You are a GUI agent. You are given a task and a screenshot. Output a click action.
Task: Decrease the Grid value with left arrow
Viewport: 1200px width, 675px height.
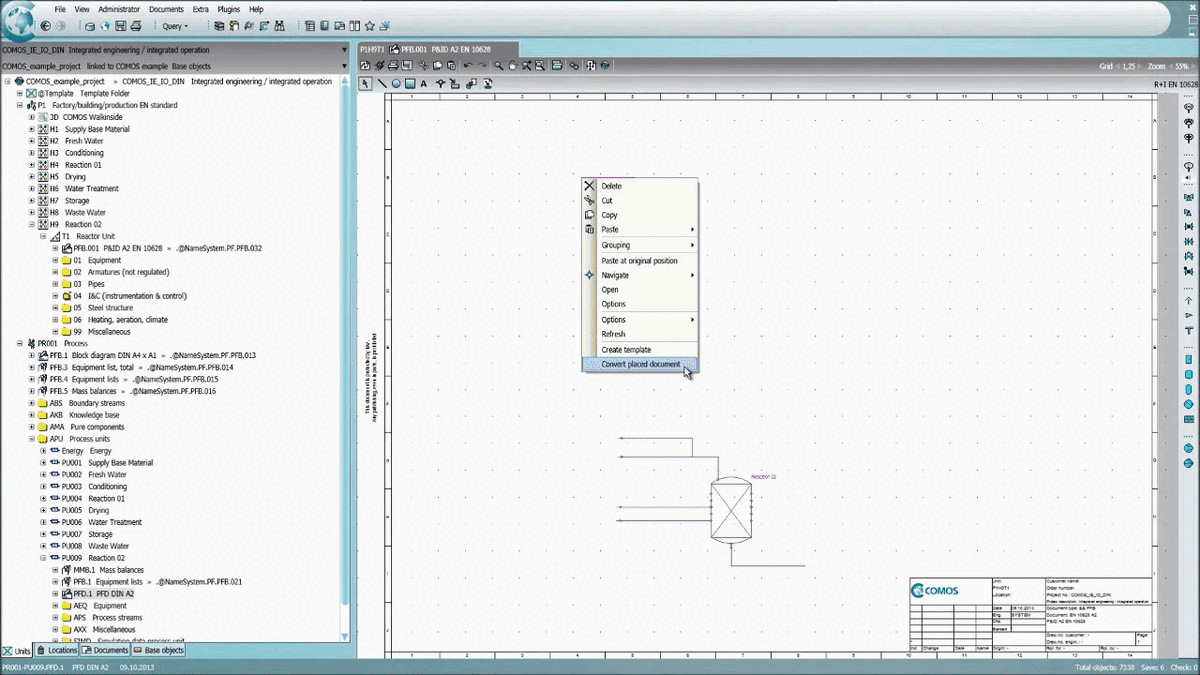[1116, 66]
